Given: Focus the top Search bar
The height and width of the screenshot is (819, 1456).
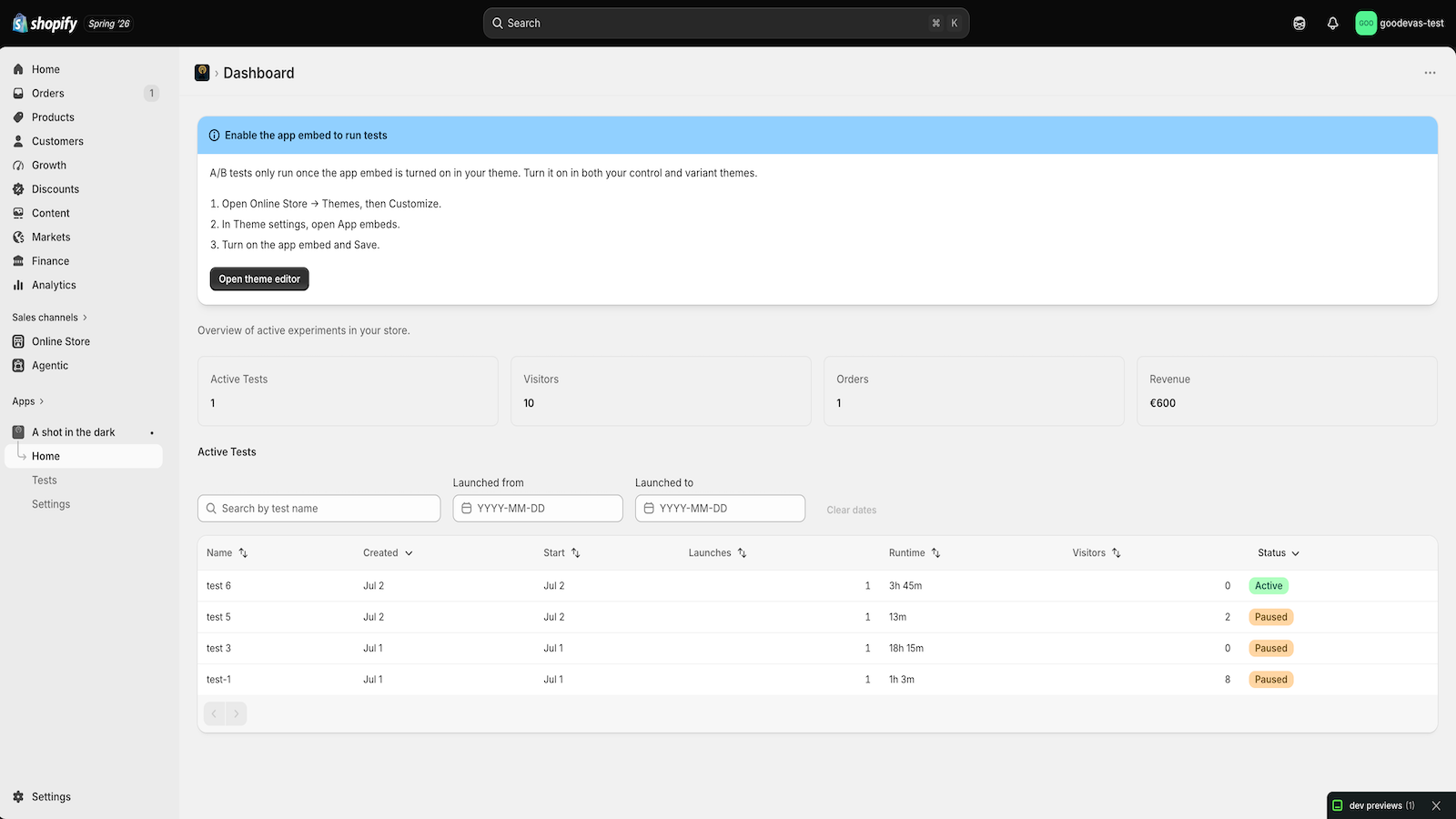Looking at the screenshot, I should click(x=726, y=24).
